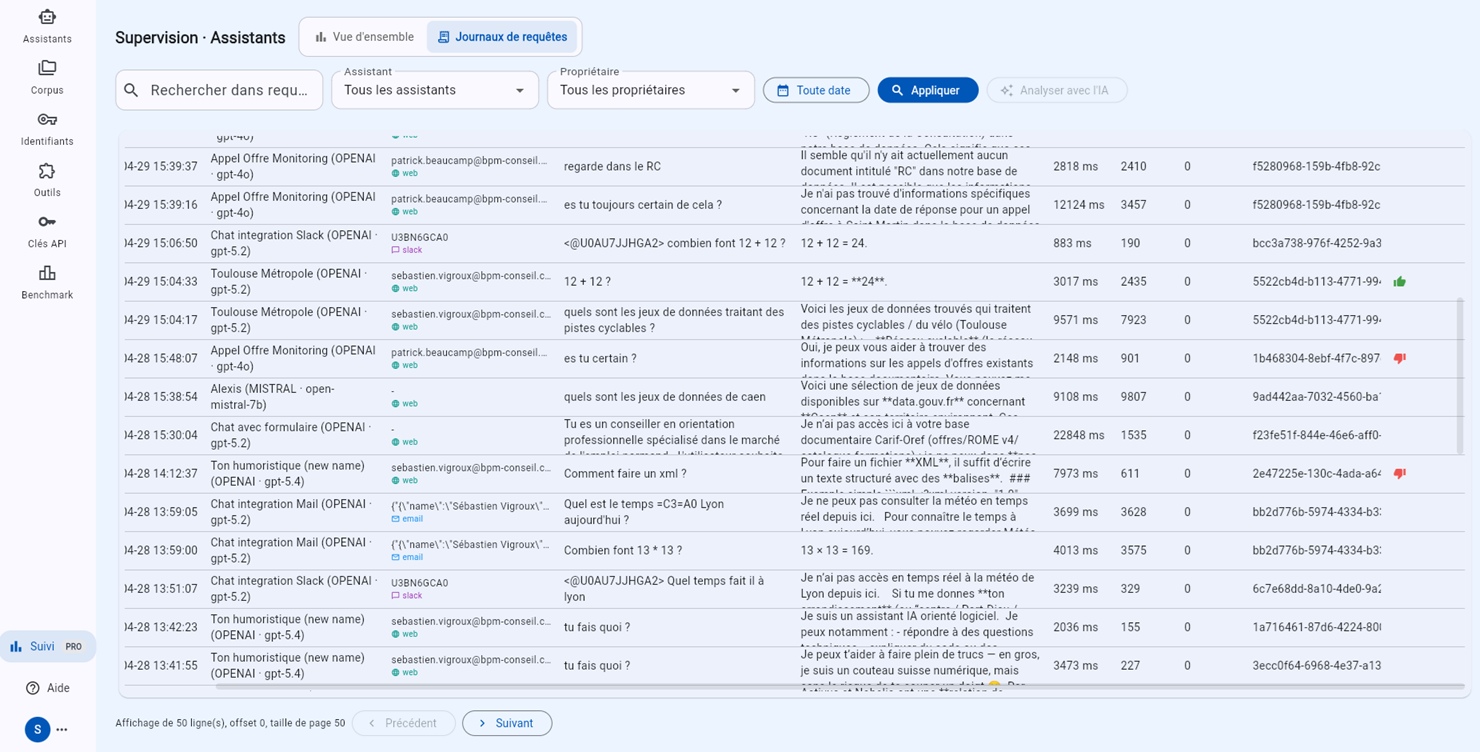The height and width of the screenshot is (752, 1480).
Task: Click the Analyser avec l'IA button
Action: 1057,90
